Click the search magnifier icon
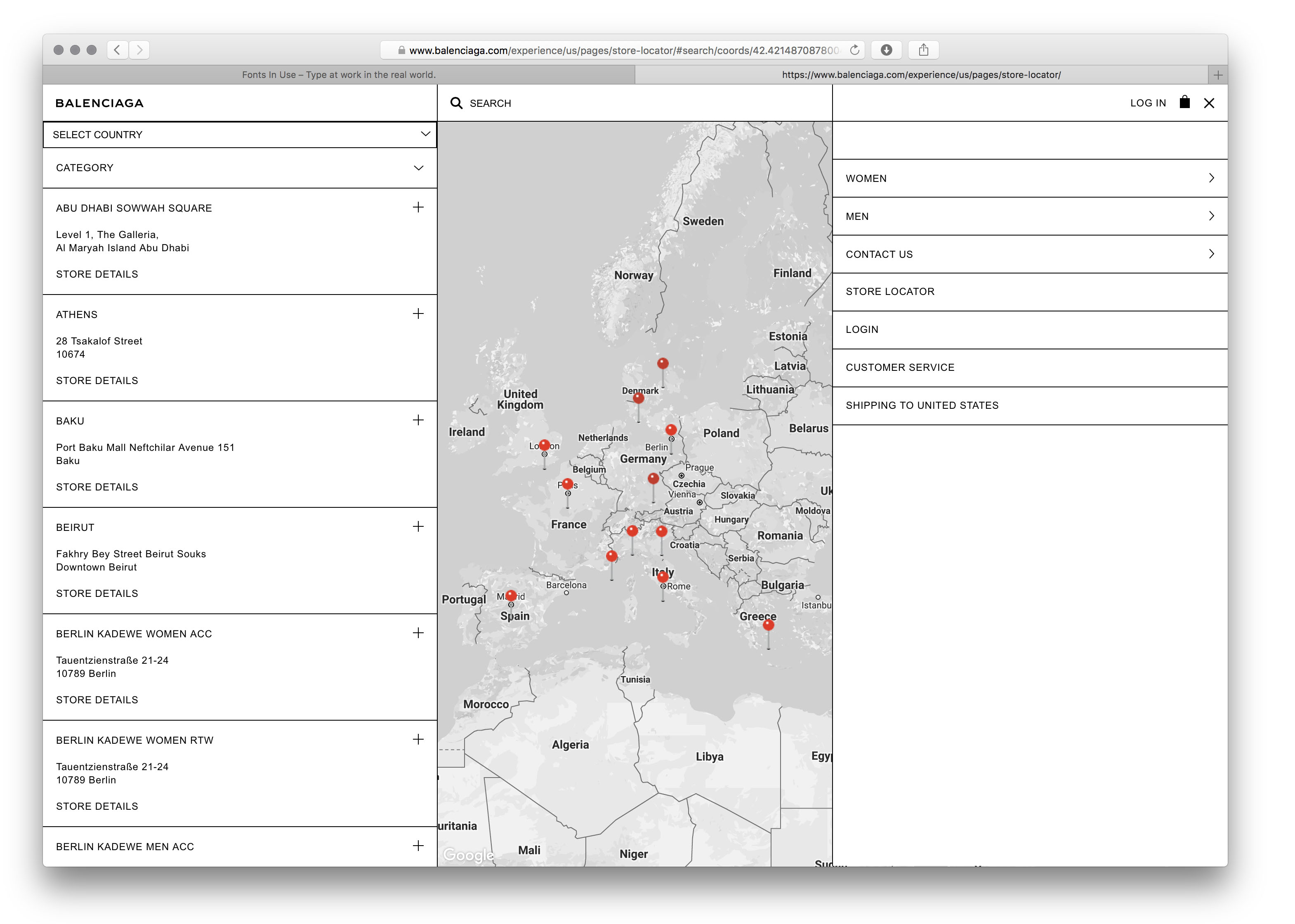 click(x=456, y=103)
